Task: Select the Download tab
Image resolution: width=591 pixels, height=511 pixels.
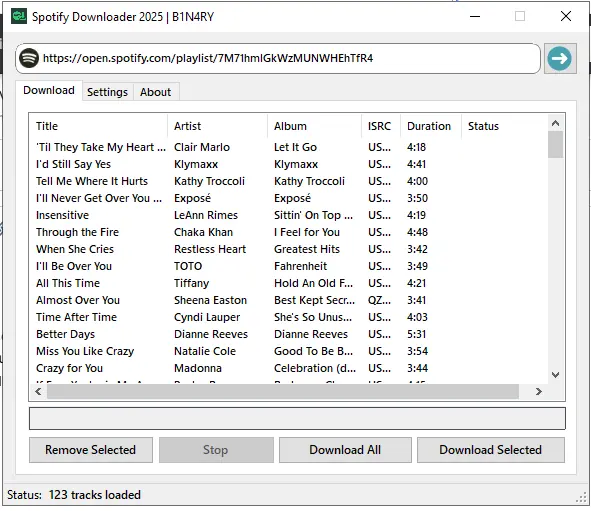Action: 49,90
